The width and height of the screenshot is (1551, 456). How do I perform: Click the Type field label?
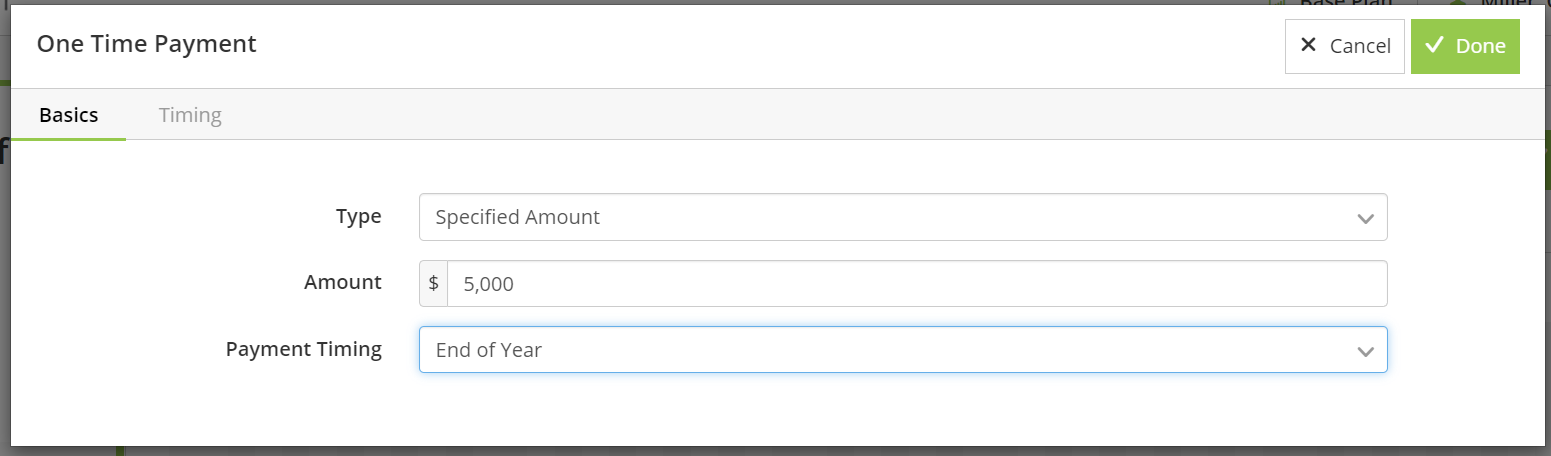pyautogui.click(x=358, y=216)
